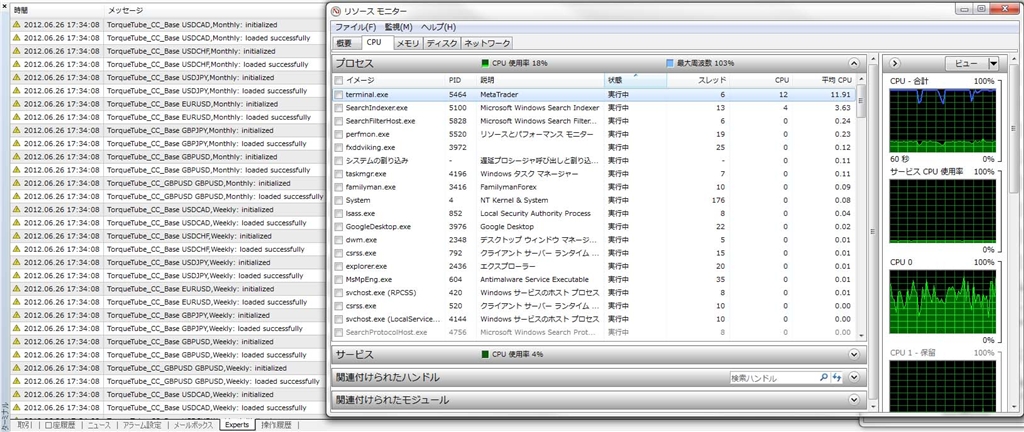Click the green CPU usage indicator in the Services header
Screen dimensions: 1024x432
click(485, 354)
